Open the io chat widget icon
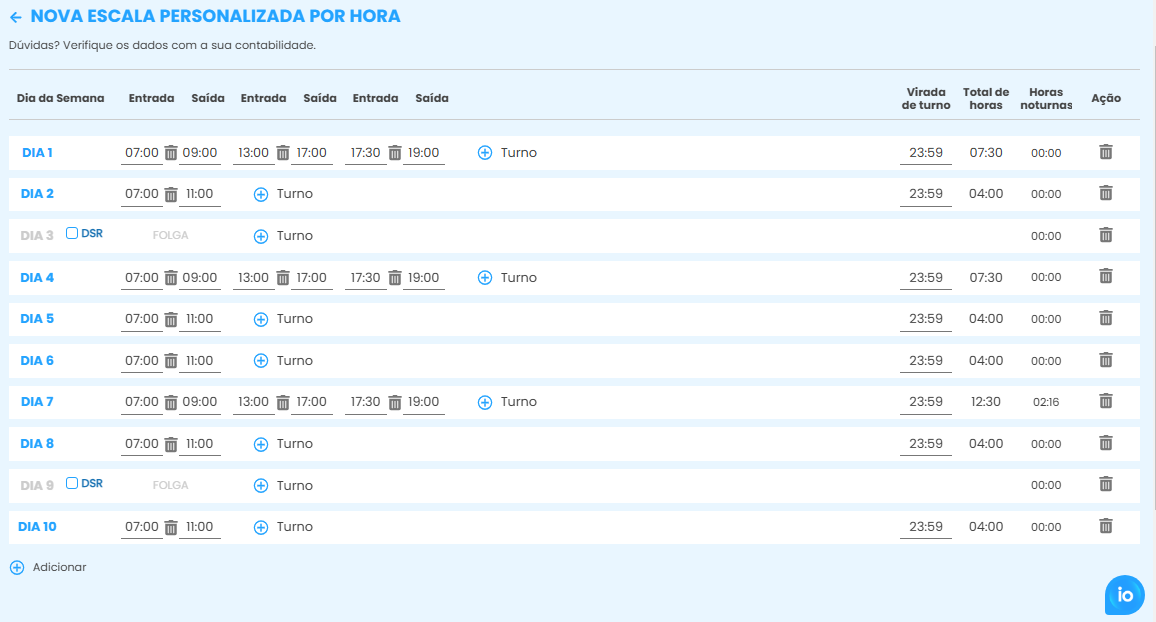This screenshot has width=1156, height=622. coord(1125,595)
